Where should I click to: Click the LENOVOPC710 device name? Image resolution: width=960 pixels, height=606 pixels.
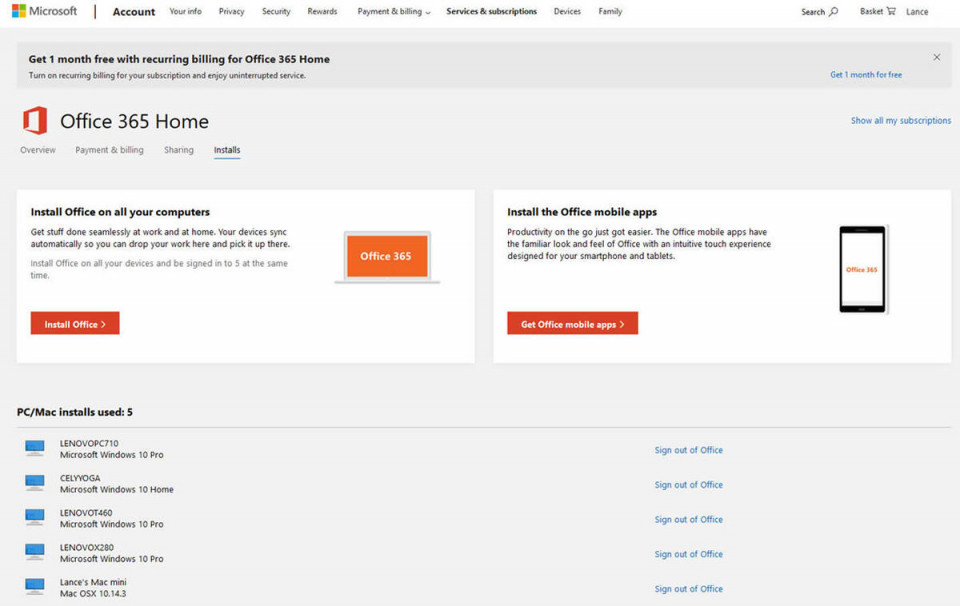89,443
